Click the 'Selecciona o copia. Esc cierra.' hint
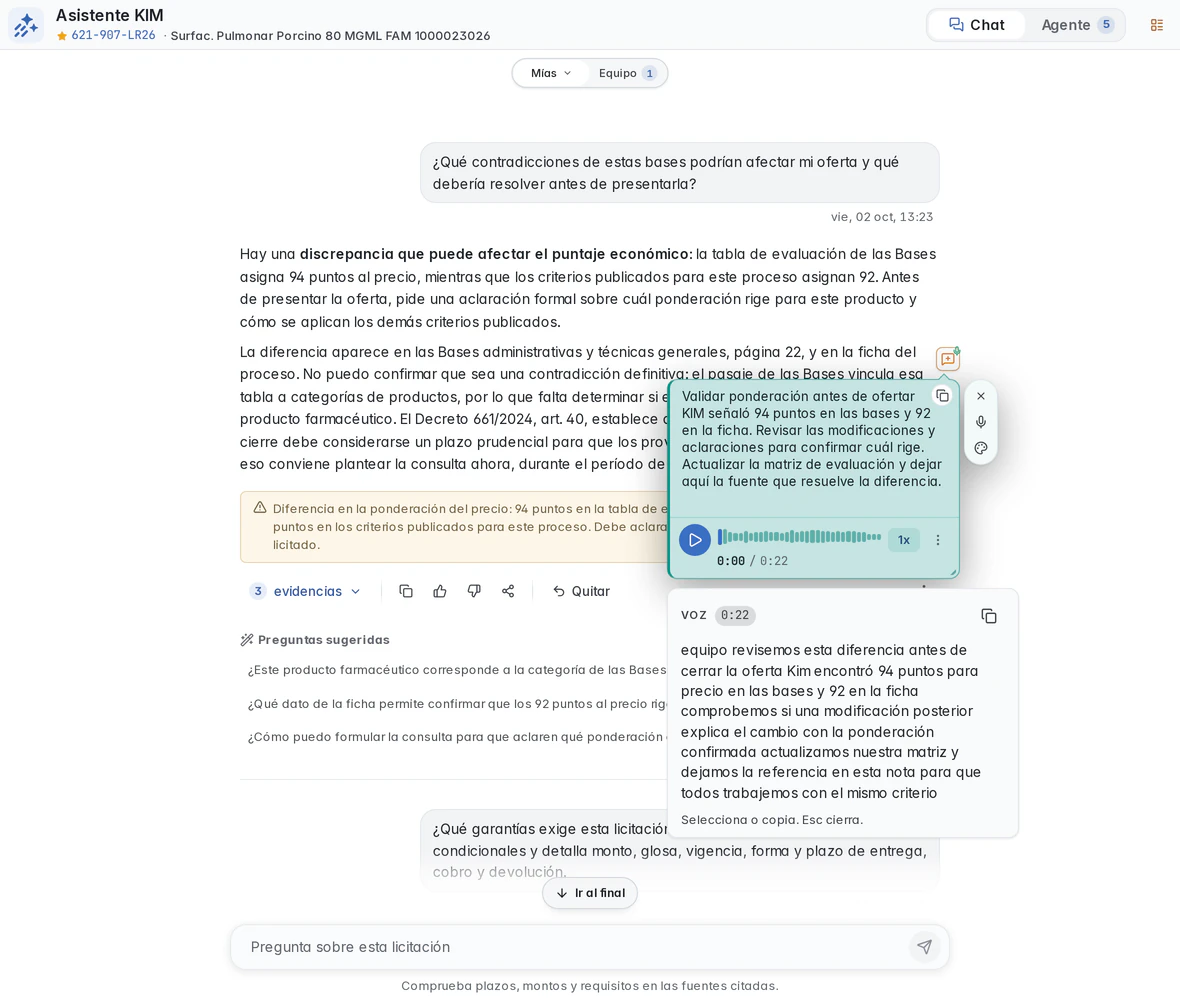 [x=771, y=820]
